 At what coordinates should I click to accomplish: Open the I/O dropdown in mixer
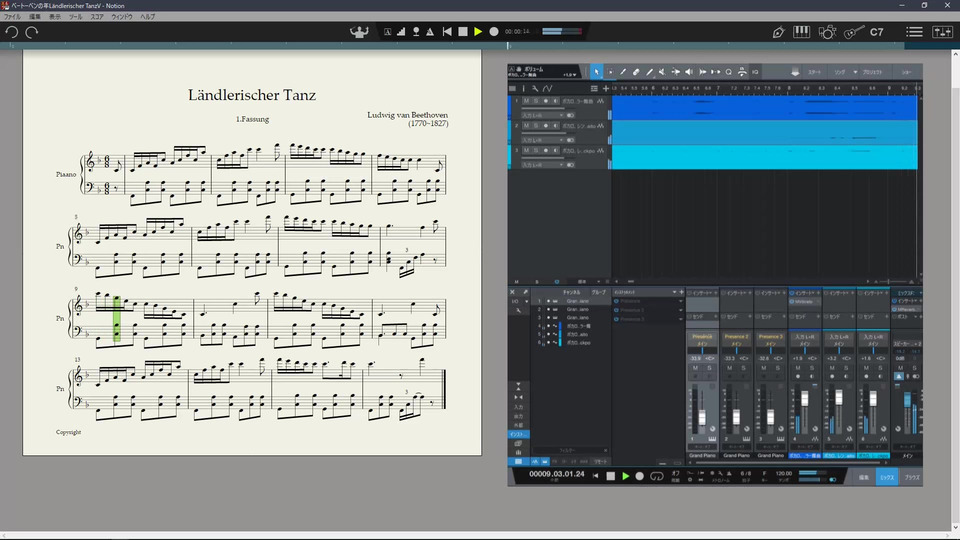519,301
